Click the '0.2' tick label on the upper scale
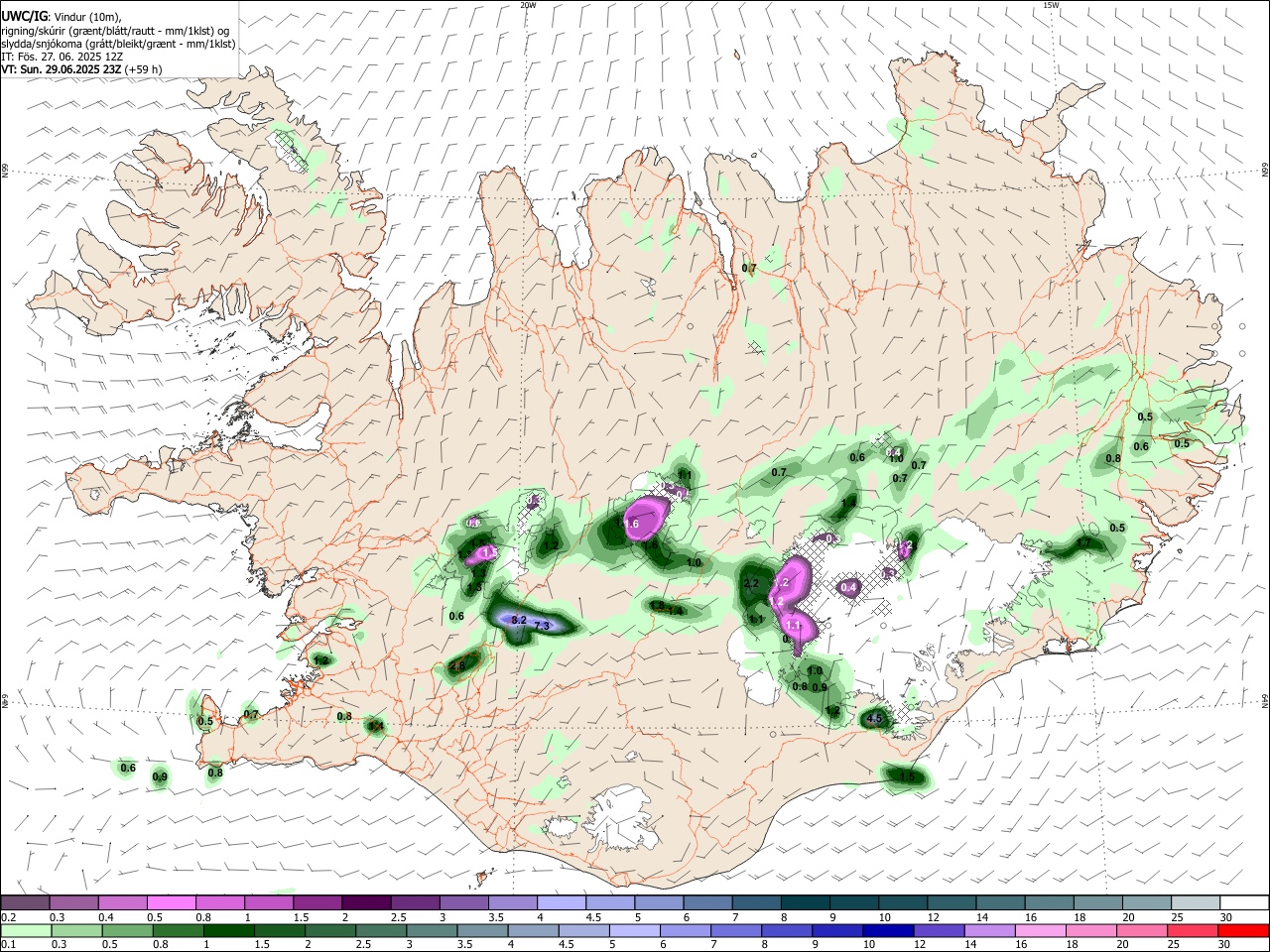The image size is (1270, 952). tap(9, 917)
